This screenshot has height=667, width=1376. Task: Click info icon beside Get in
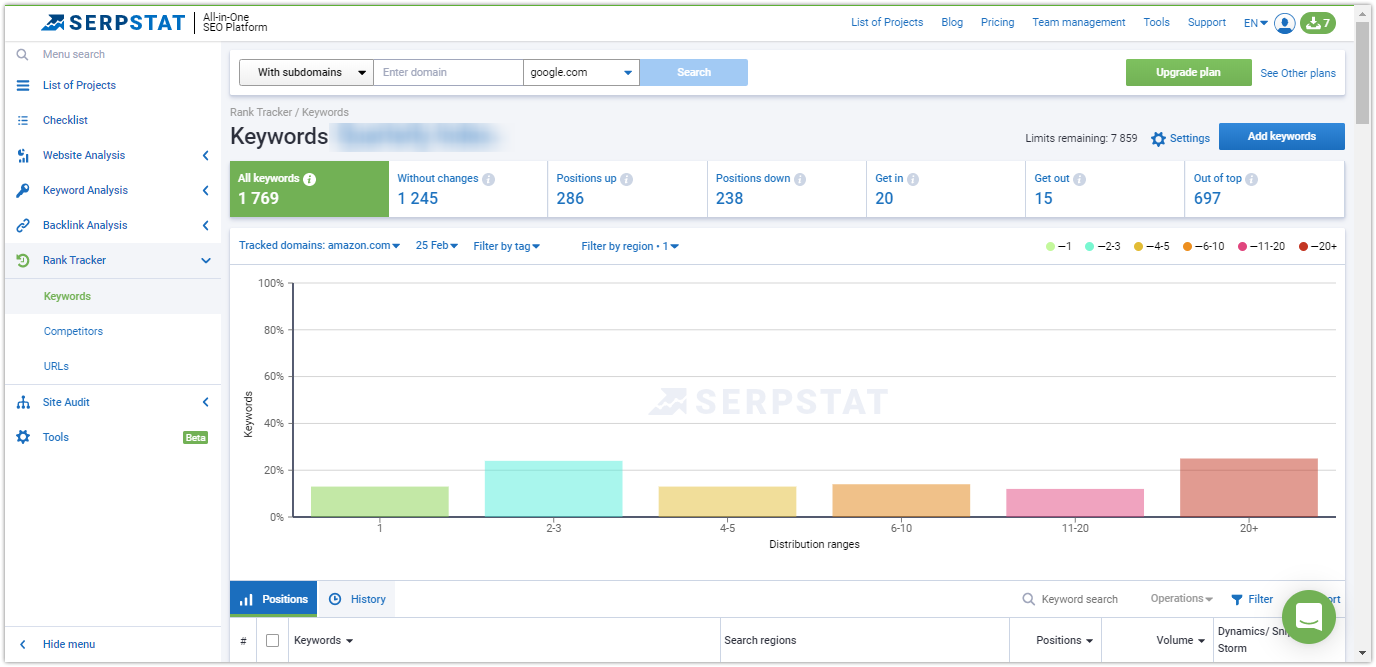913,179
